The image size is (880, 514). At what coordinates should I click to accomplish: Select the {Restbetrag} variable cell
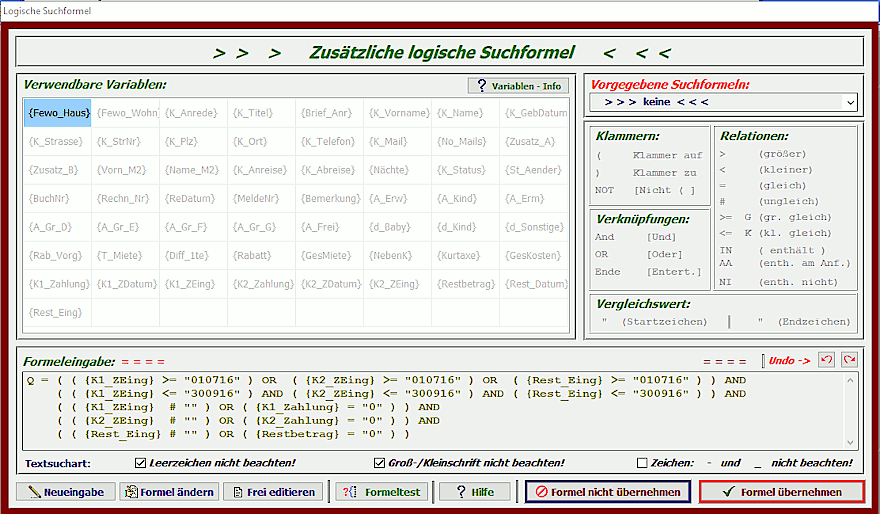(466, 284)
